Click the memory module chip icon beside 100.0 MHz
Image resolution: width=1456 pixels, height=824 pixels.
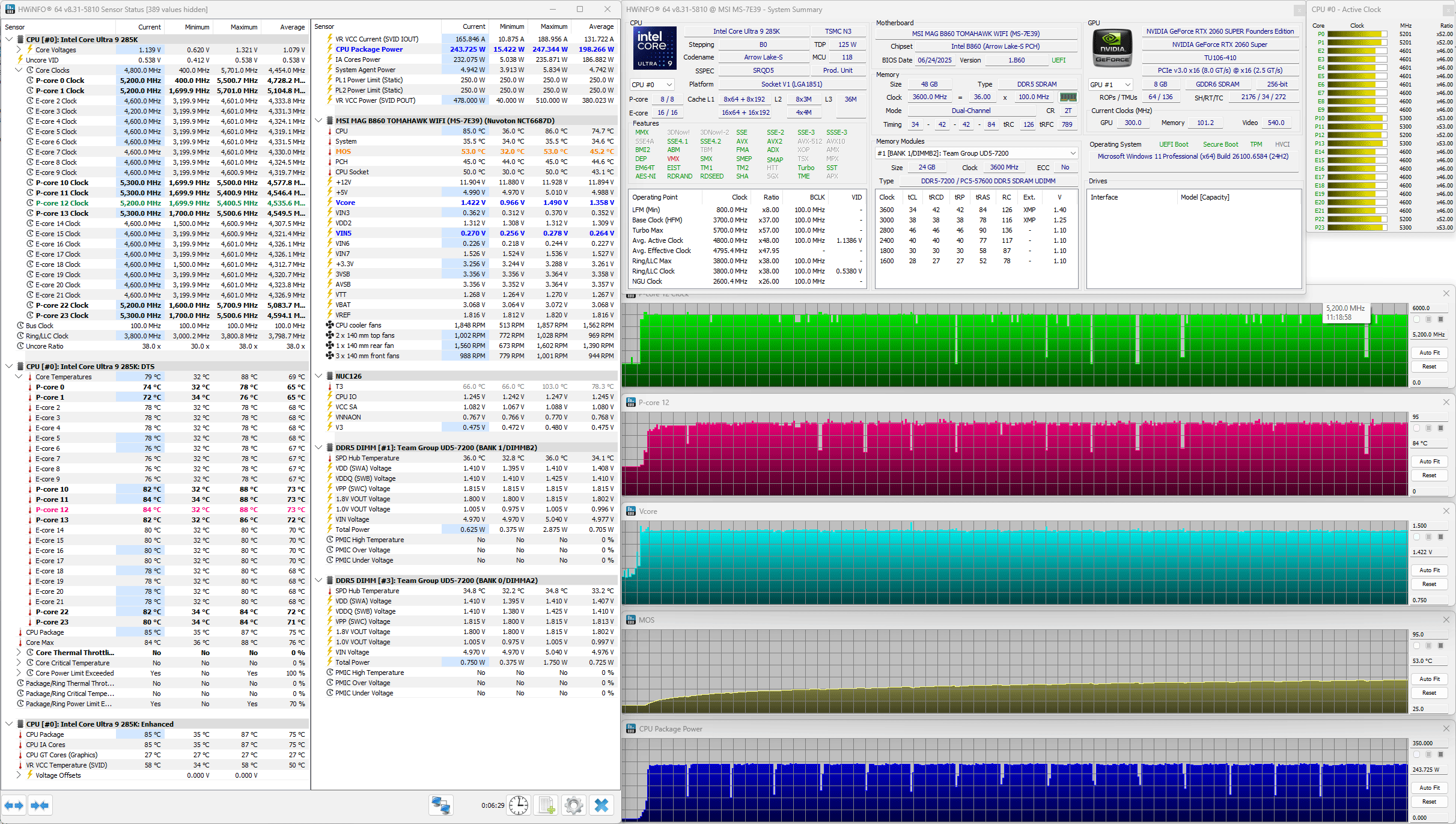coord(1068,97)
